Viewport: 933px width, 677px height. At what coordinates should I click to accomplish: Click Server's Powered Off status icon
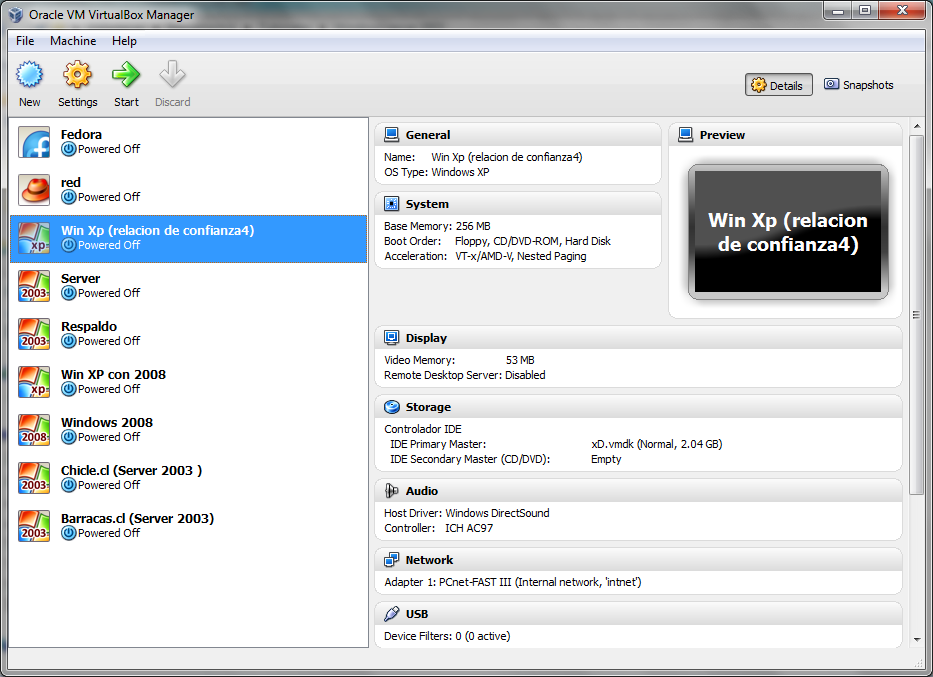[x=68, y=293]
